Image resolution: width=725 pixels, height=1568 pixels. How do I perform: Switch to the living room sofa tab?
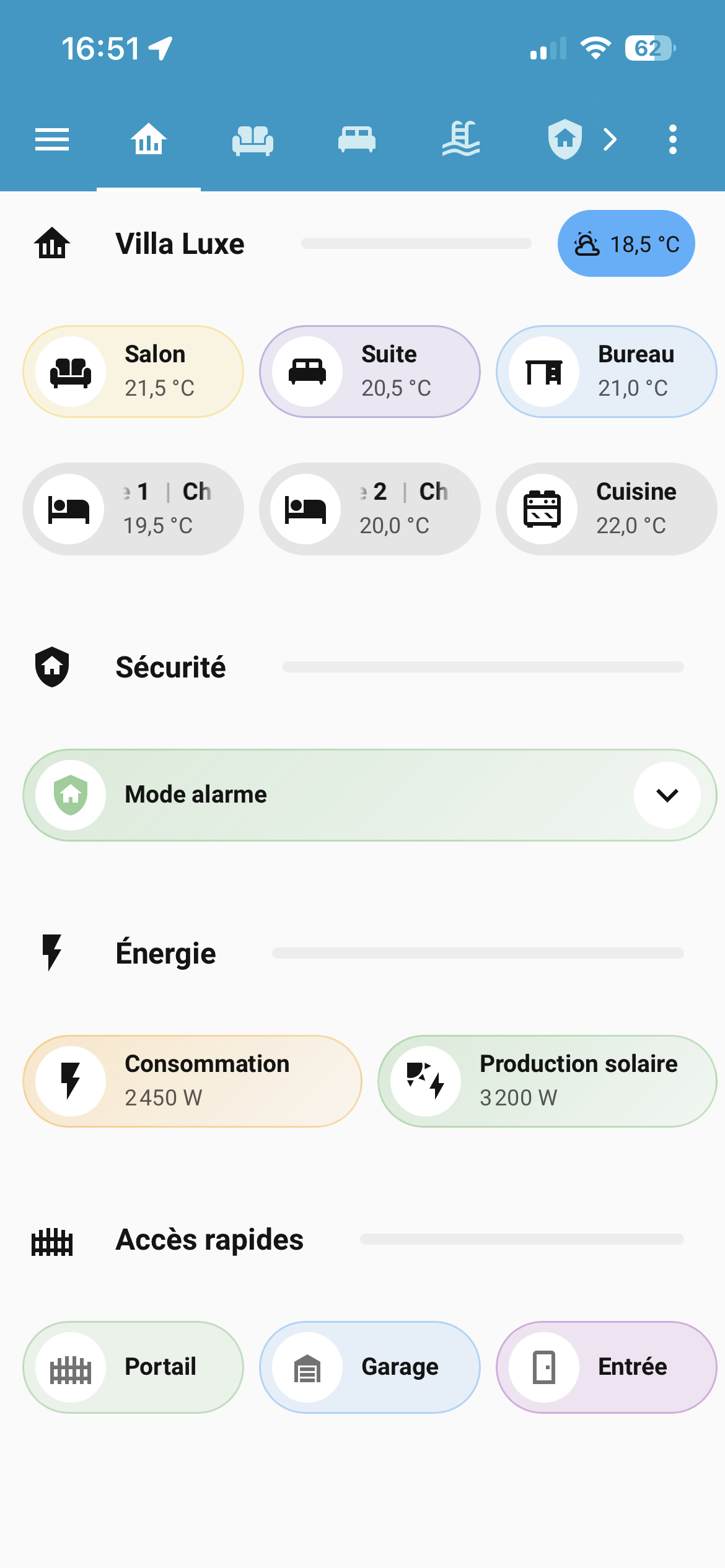[253, 139]
